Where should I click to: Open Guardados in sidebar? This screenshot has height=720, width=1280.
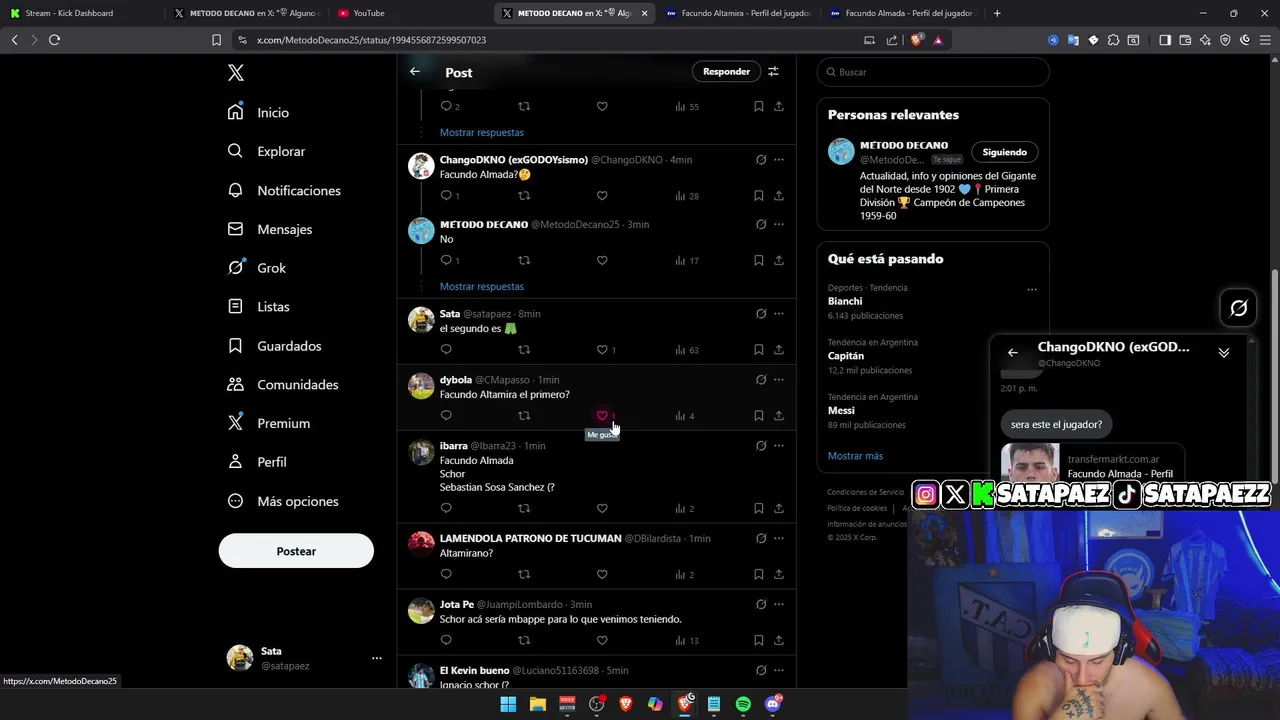274,346
